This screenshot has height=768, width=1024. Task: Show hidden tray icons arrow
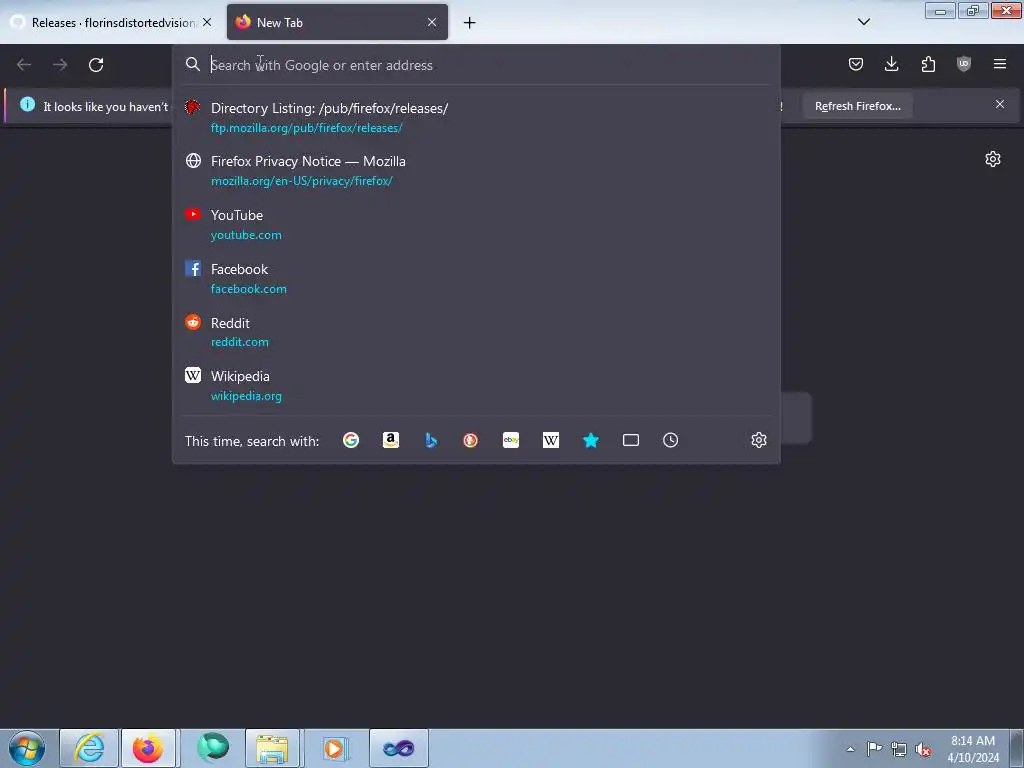coord(850,749)
